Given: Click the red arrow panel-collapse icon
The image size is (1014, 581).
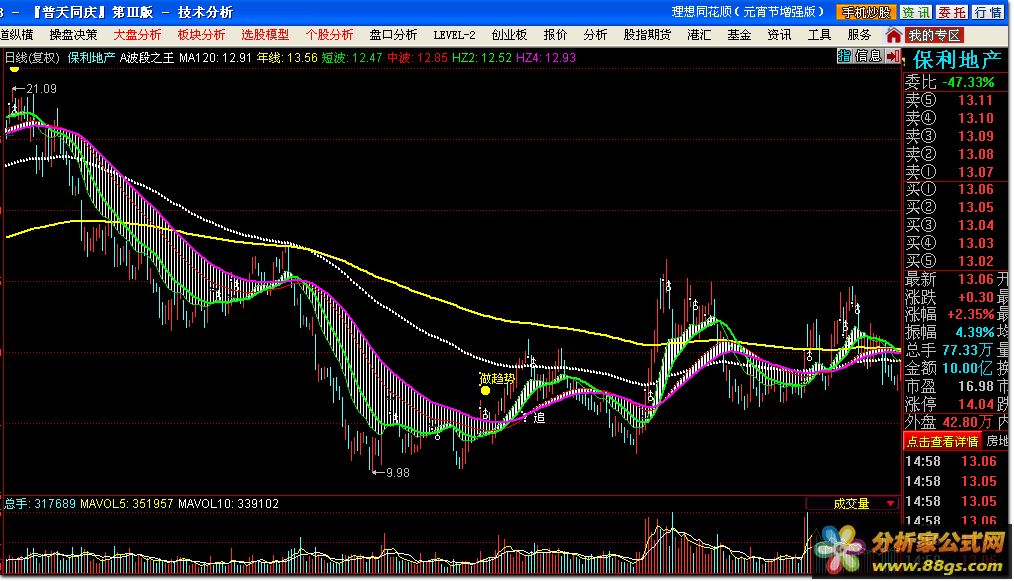Looking at the screenshot, I should (x=894, y=56).
